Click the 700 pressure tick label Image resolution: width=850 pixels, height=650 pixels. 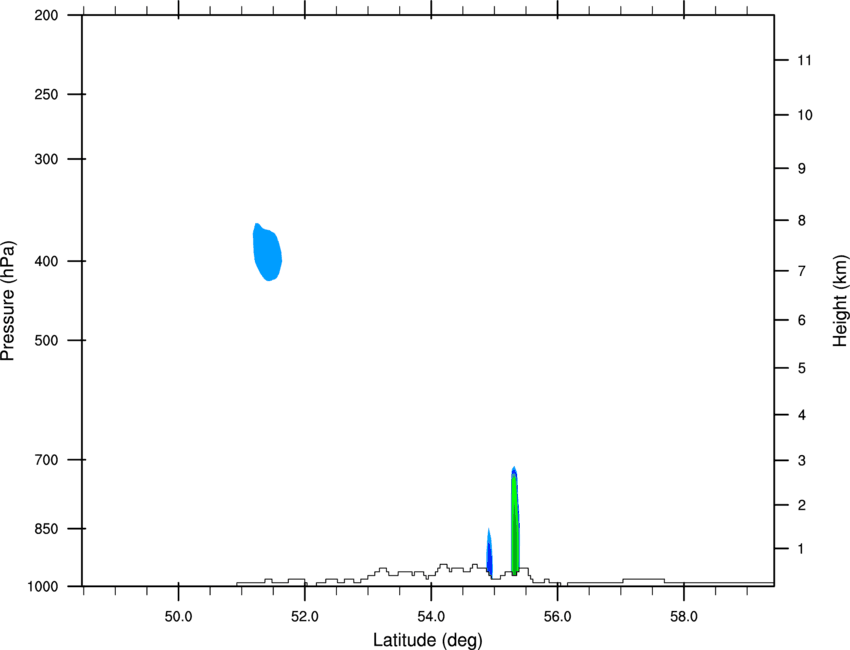(46, 460)
